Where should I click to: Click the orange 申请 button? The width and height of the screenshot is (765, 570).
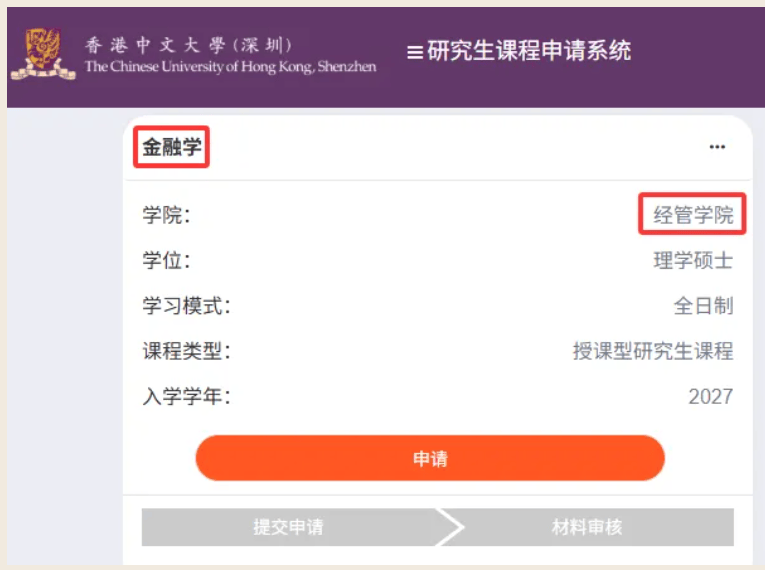click(x=430, y=458)
